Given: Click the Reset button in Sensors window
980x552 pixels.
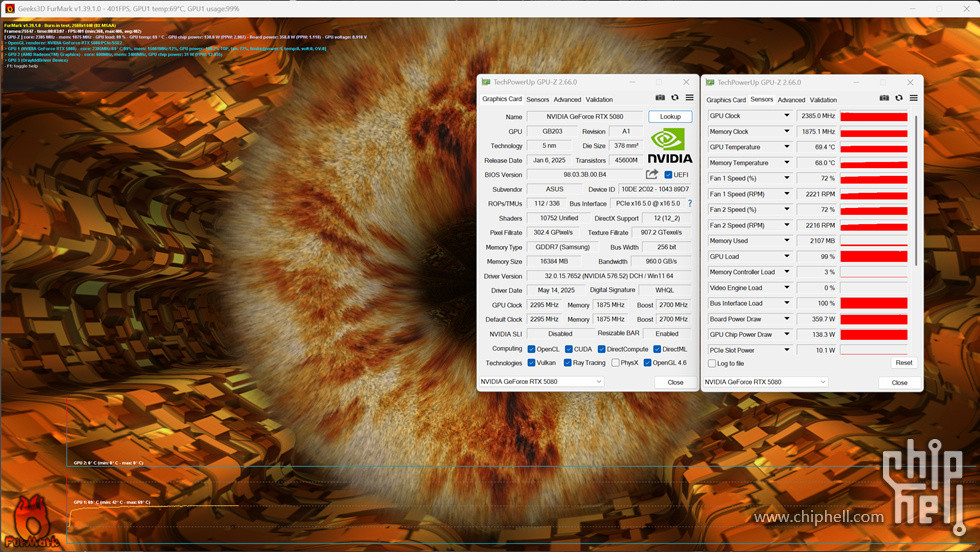Looking at the screenshot, I should tap(904, 363).
